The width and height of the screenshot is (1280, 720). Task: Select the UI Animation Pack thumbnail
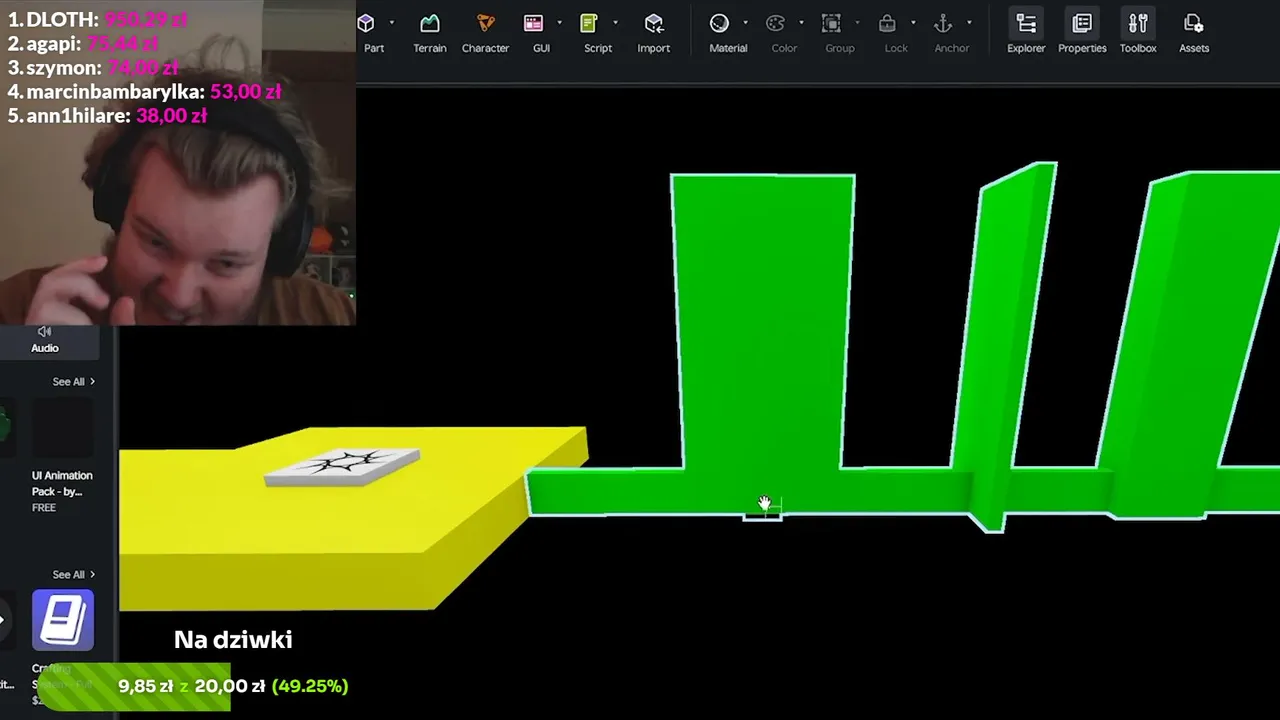pyautogui.click(x=63, y=429)
